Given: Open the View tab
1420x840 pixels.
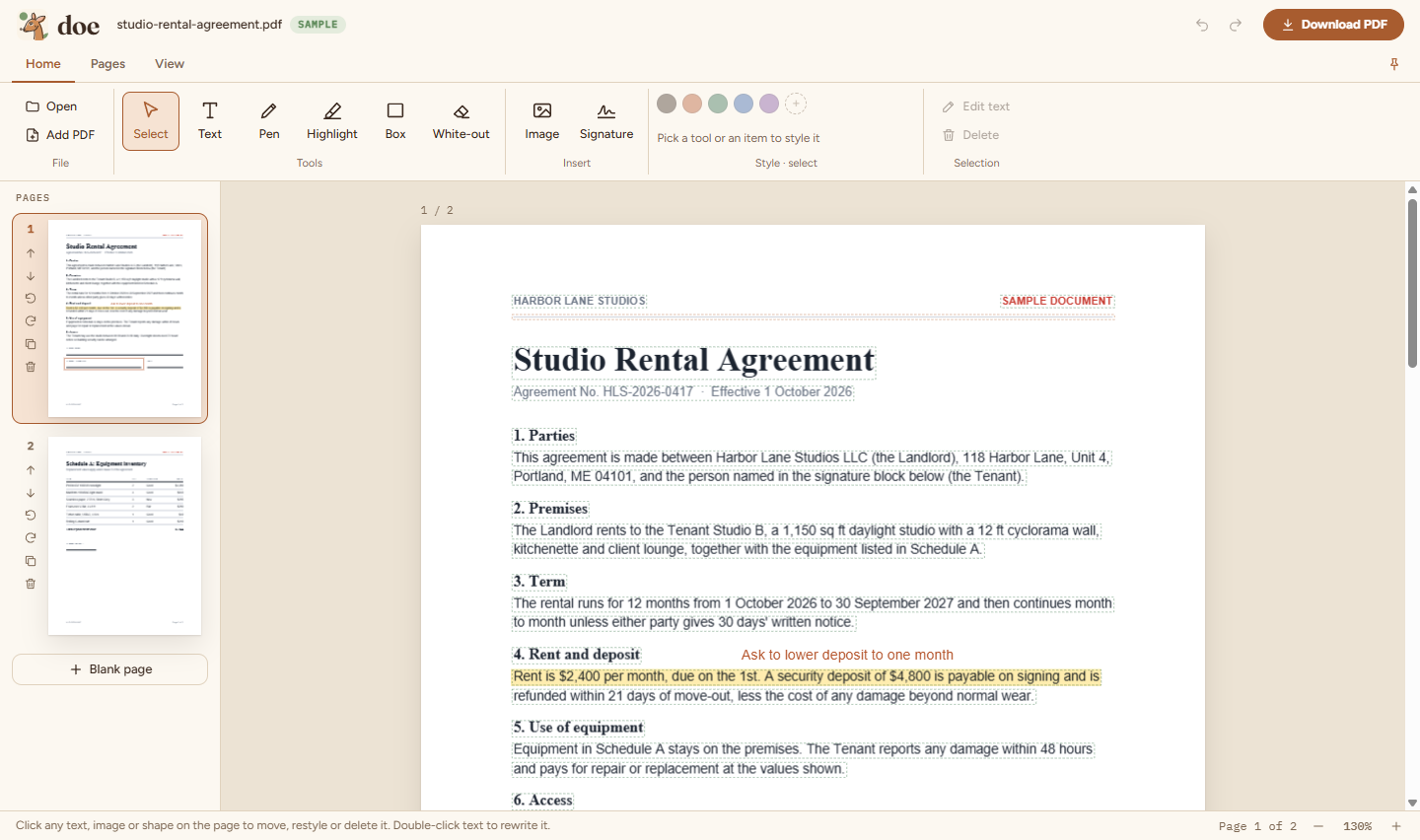Looking at the screenshot, I should pyautogui.click(x=170, y=64).
